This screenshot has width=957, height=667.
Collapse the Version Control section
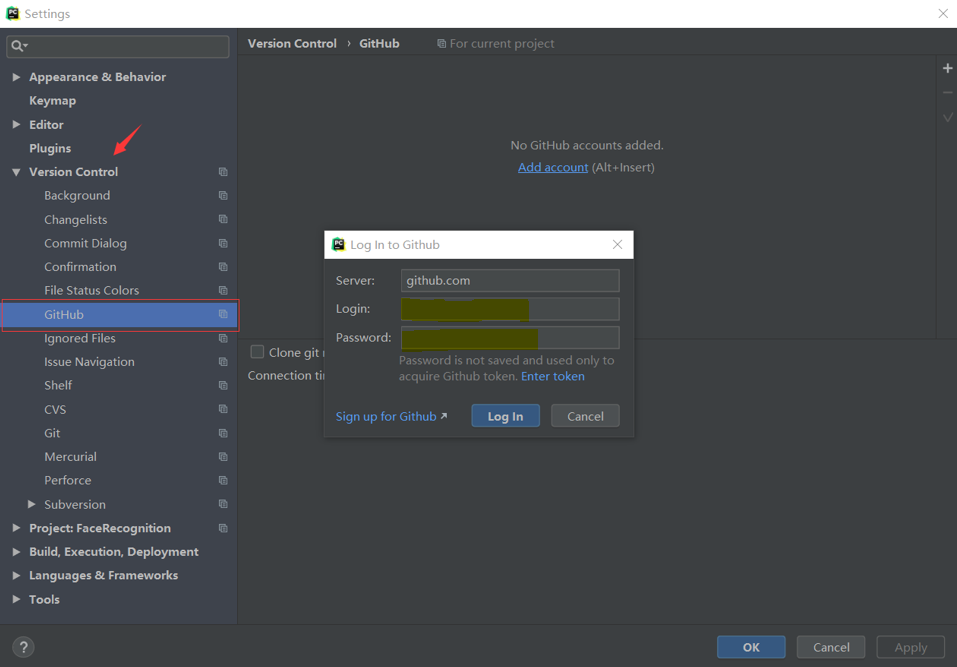point(16,172)
